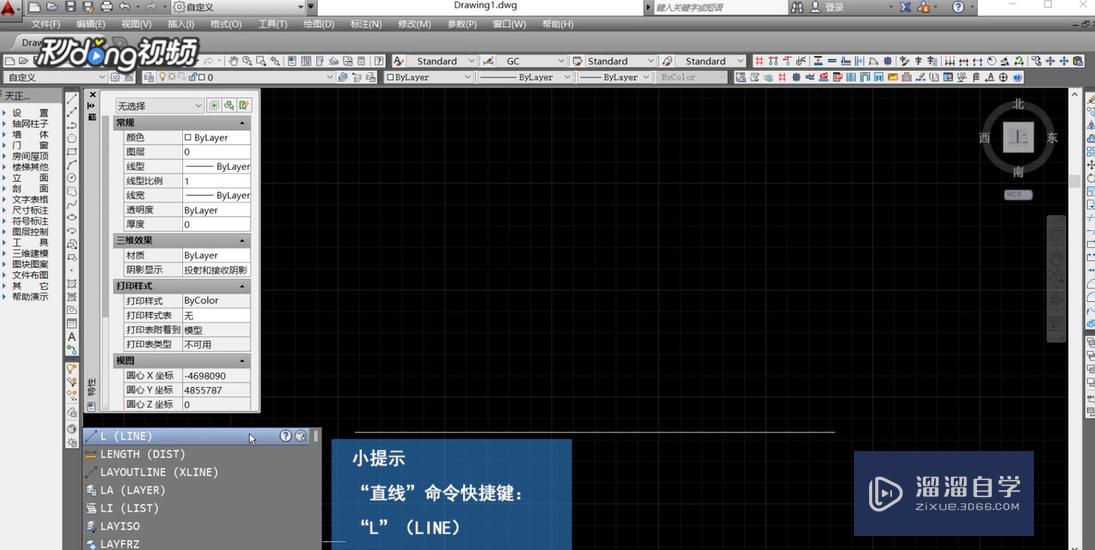
Task: Collapse the 常规 section in properties
Action: [x=242, y=123]
